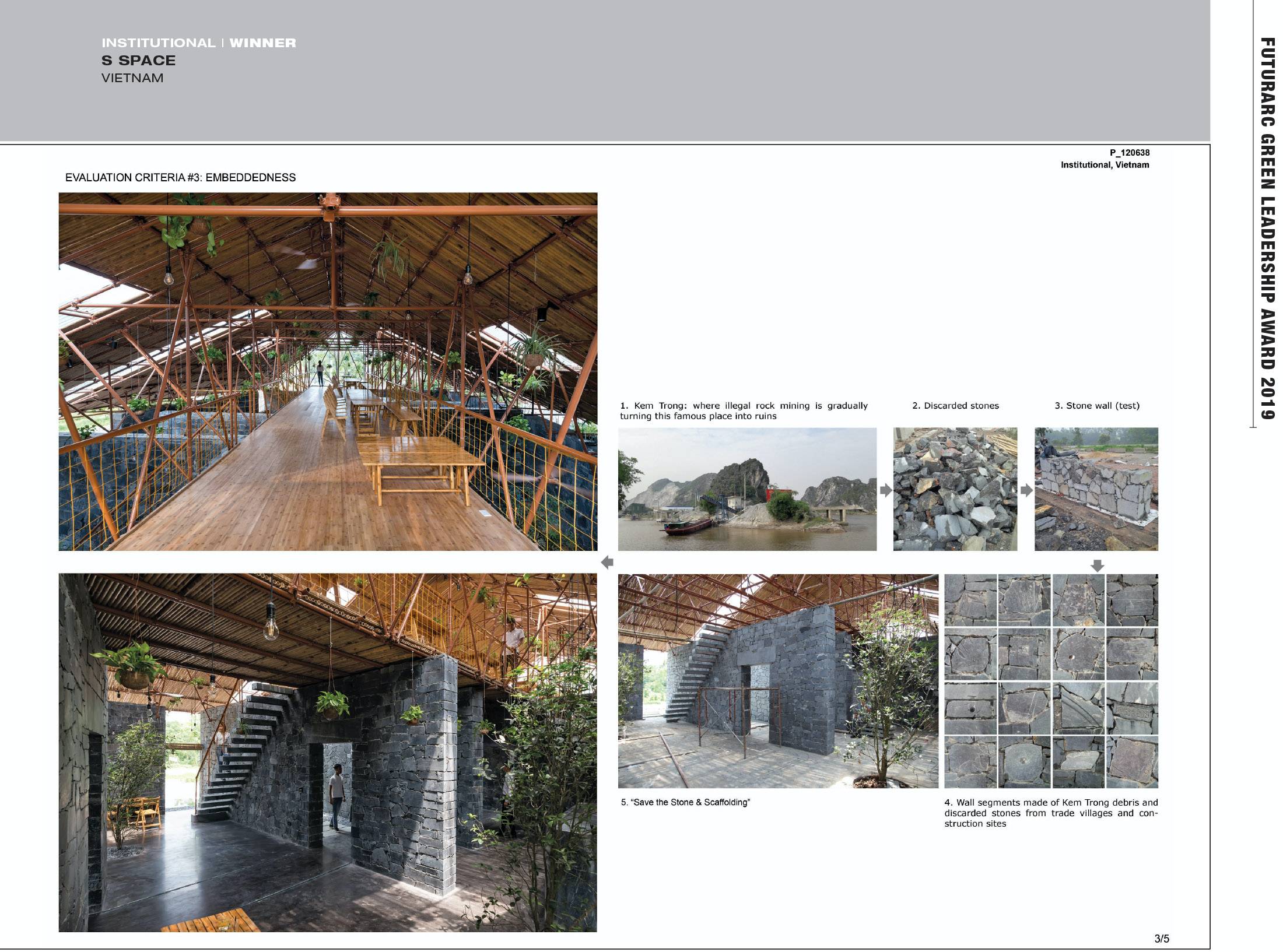Click caption '4. Wall segments made of Kem Trong debris'
The image size is (1283, 952).
coord(1051,813)
